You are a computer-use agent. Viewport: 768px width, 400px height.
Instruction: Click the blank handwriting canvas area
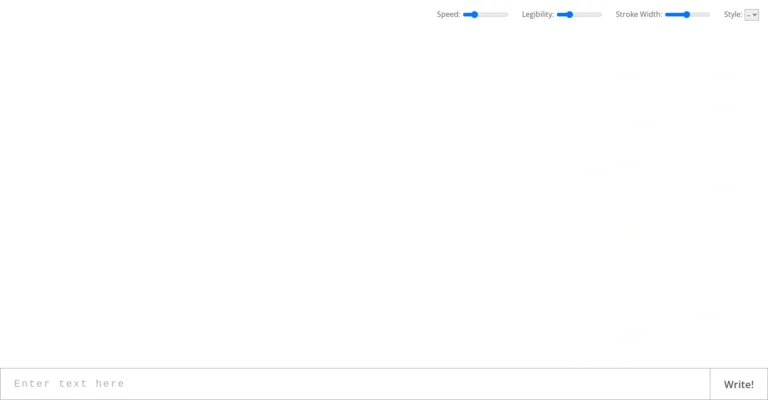300,200
